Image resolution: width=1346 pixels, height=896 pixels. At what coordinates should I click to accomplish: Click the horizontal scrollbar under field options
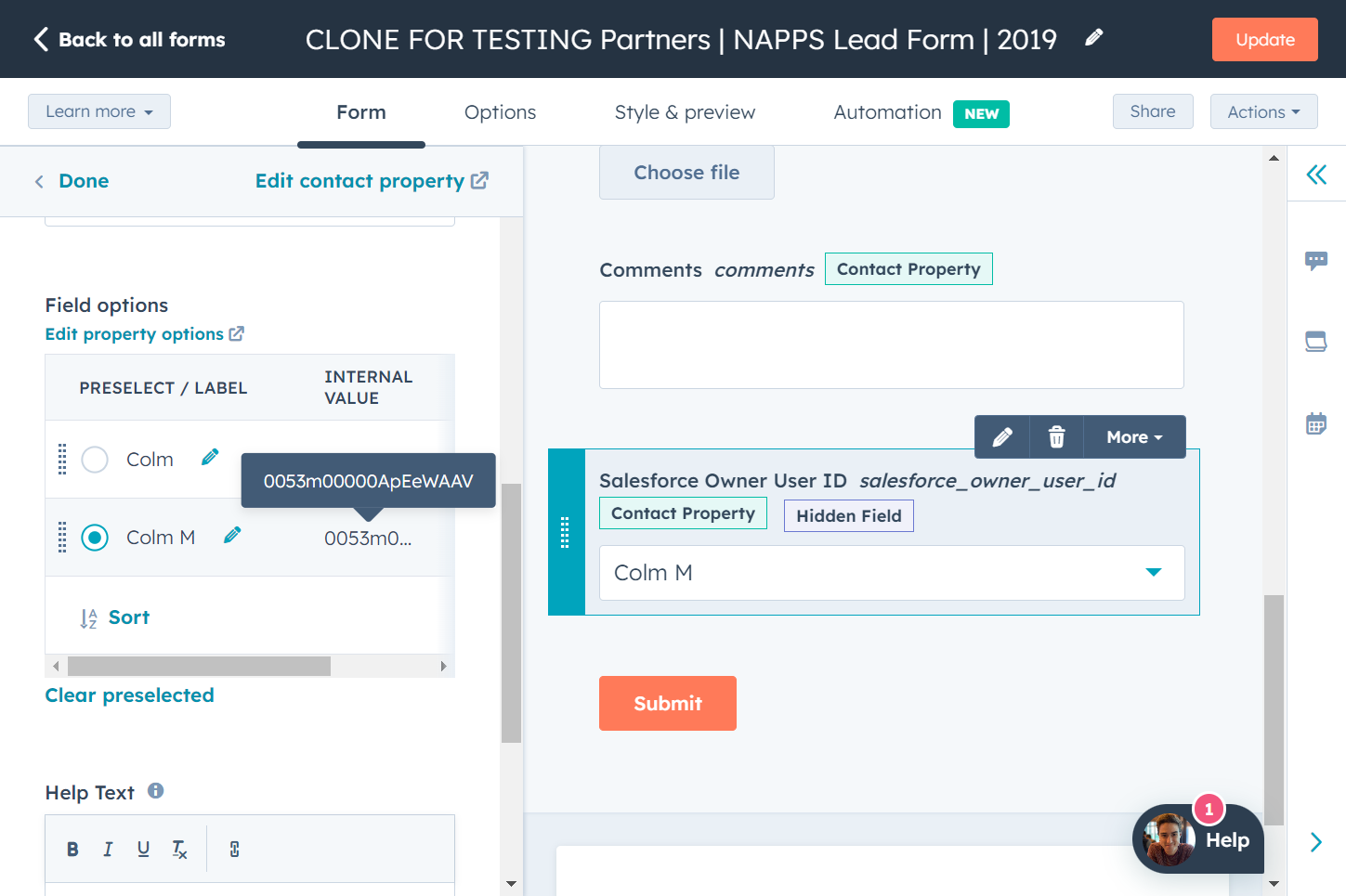[199, 666]
